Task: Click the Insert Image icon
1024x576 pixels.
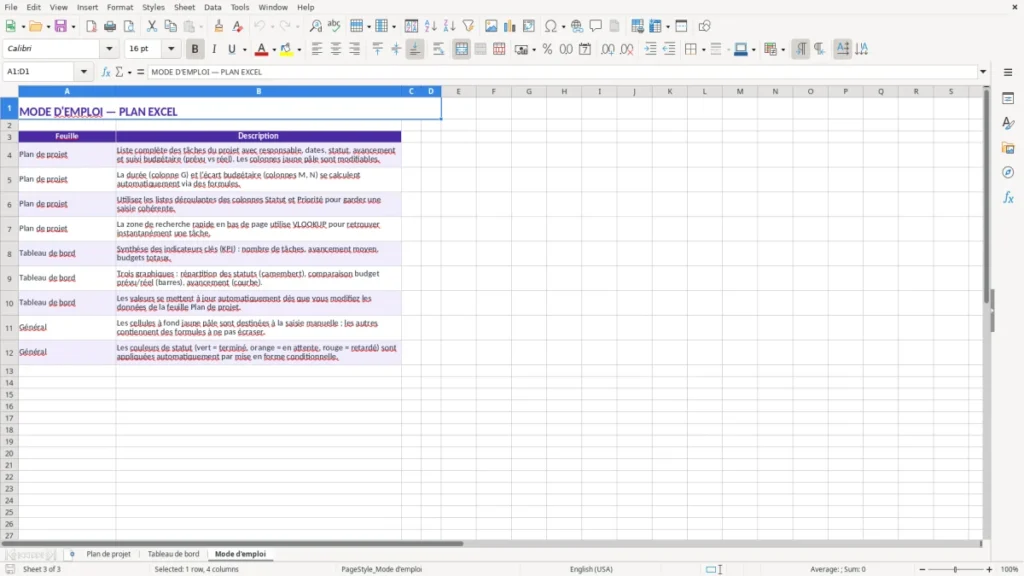Action: tap(491, 26)
